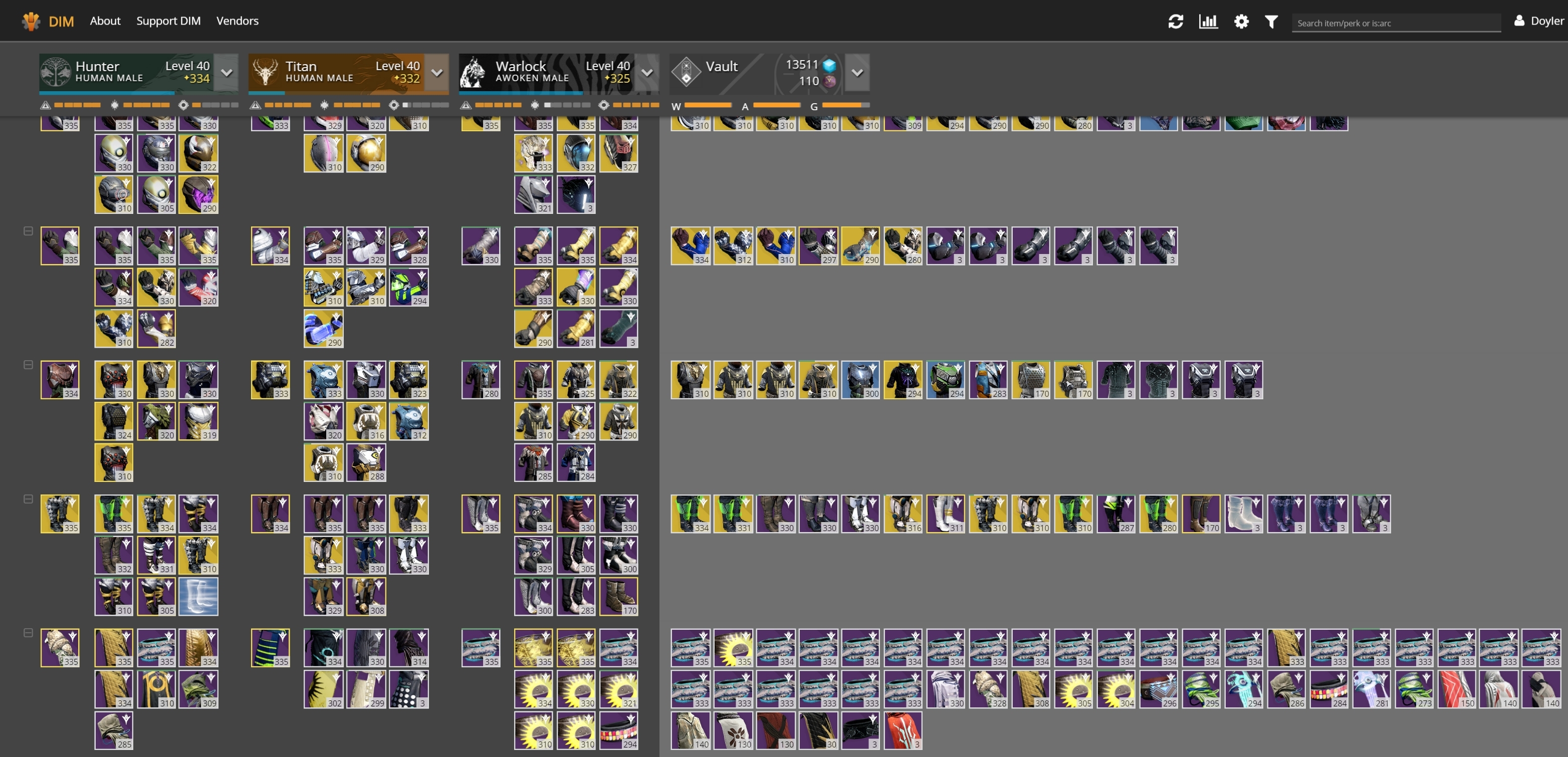Select Titan equipped 335 striped mark
Image resolution: width=1568 pixels, height=757 pixels.
coord(270,647)
